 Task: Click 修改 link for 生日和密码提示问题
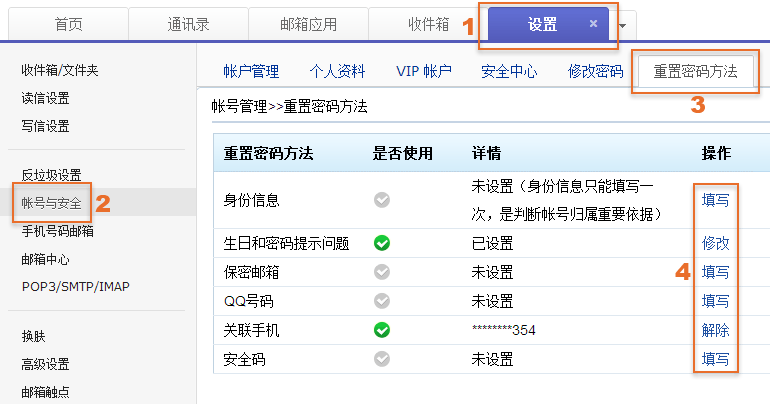click(715, 243)
